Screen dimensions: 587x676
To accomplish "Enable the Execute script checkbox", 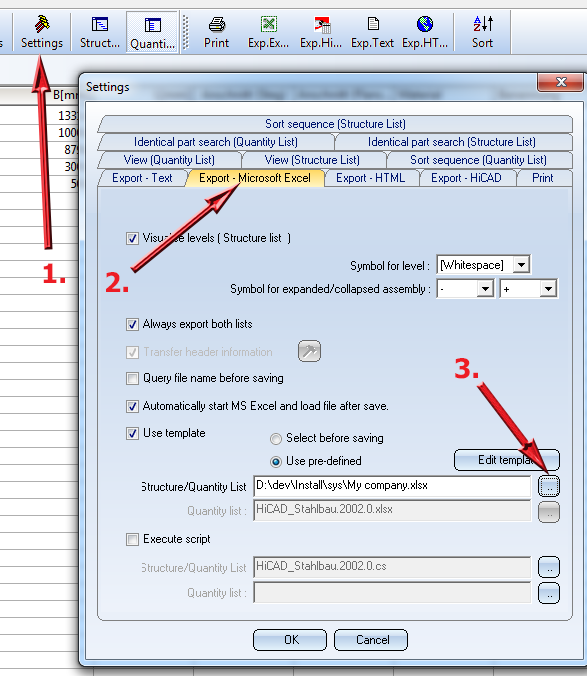I will click(x=132, y=539).
